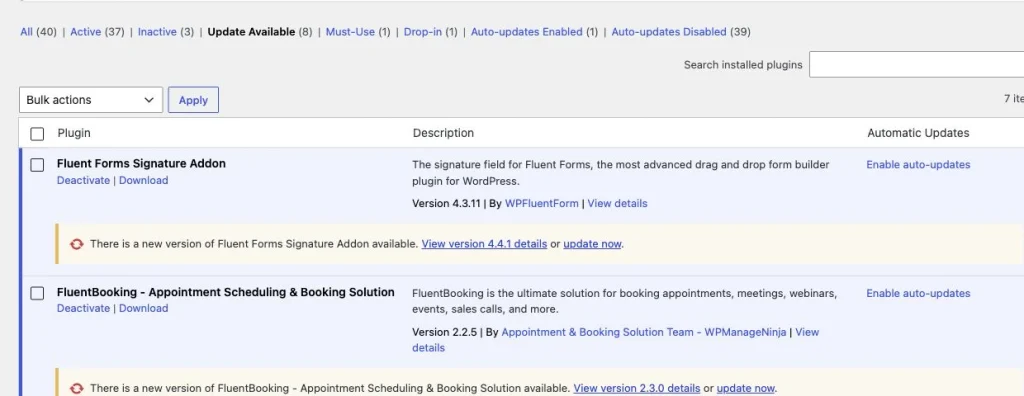
Task: Filter by Active plugins
Action: point(86,31)
